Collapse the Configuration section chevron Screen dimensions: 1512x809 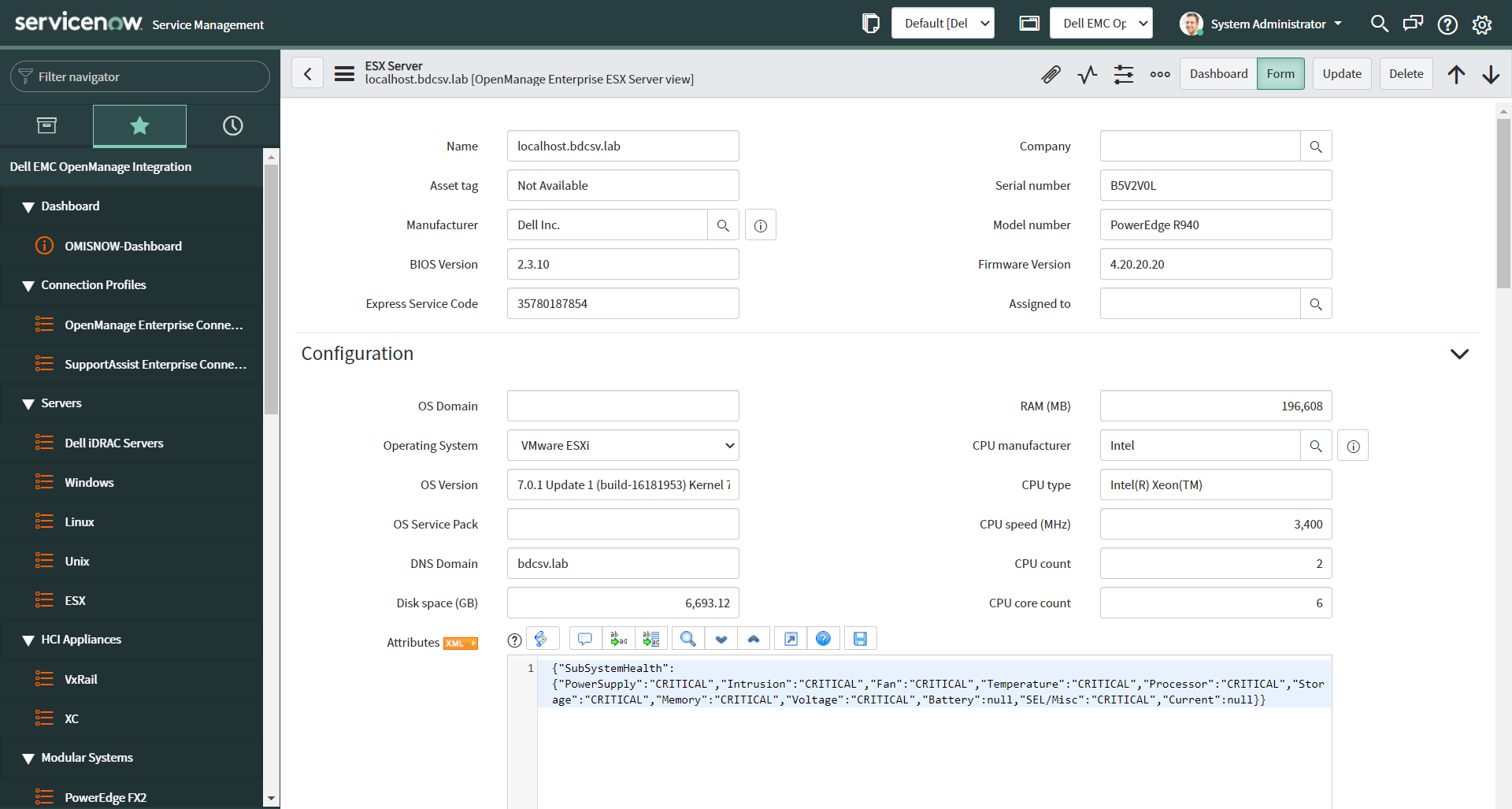(1461, 354)
